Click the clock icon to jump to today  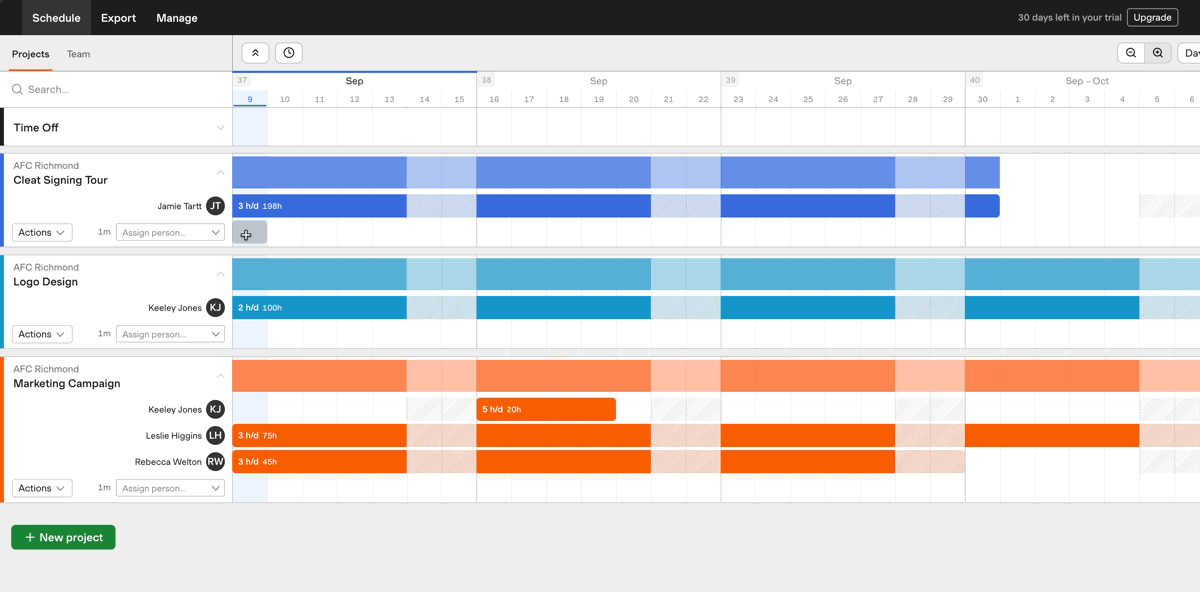coord(288,52)
